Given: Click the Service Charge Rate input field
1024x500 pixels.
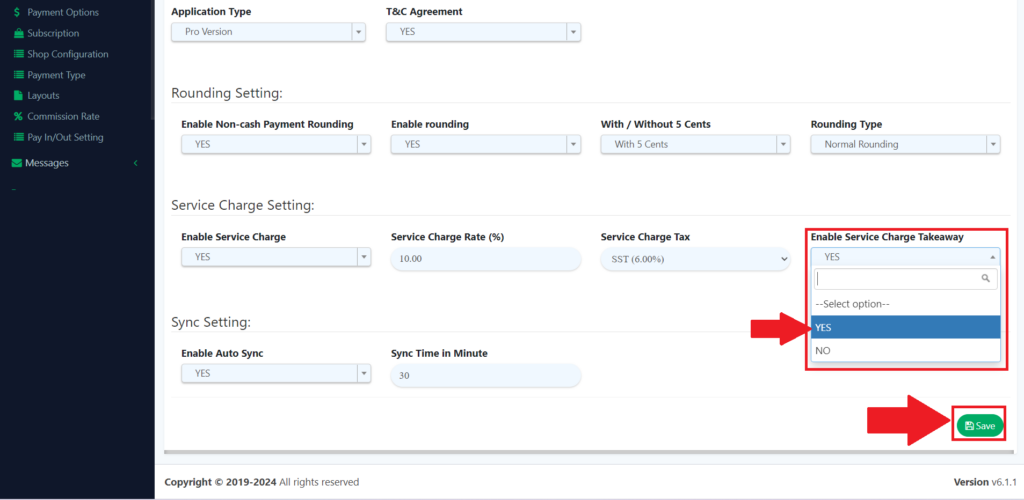Looking at the screenshot, I should [485, 259].
